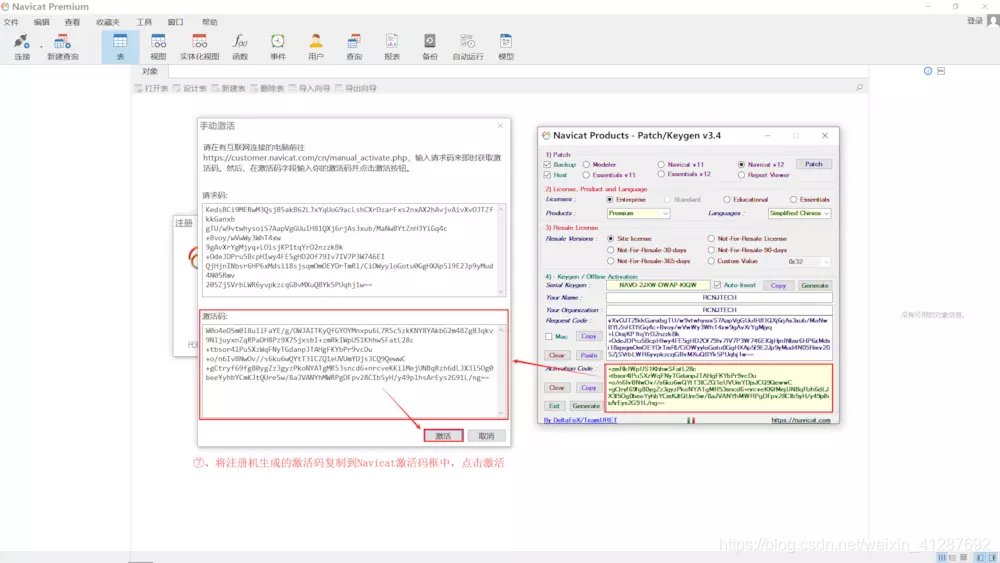Open the 0x32 custom value dropdown
The width and height of the screenshot is (1000, 563).
coord(808,261)
